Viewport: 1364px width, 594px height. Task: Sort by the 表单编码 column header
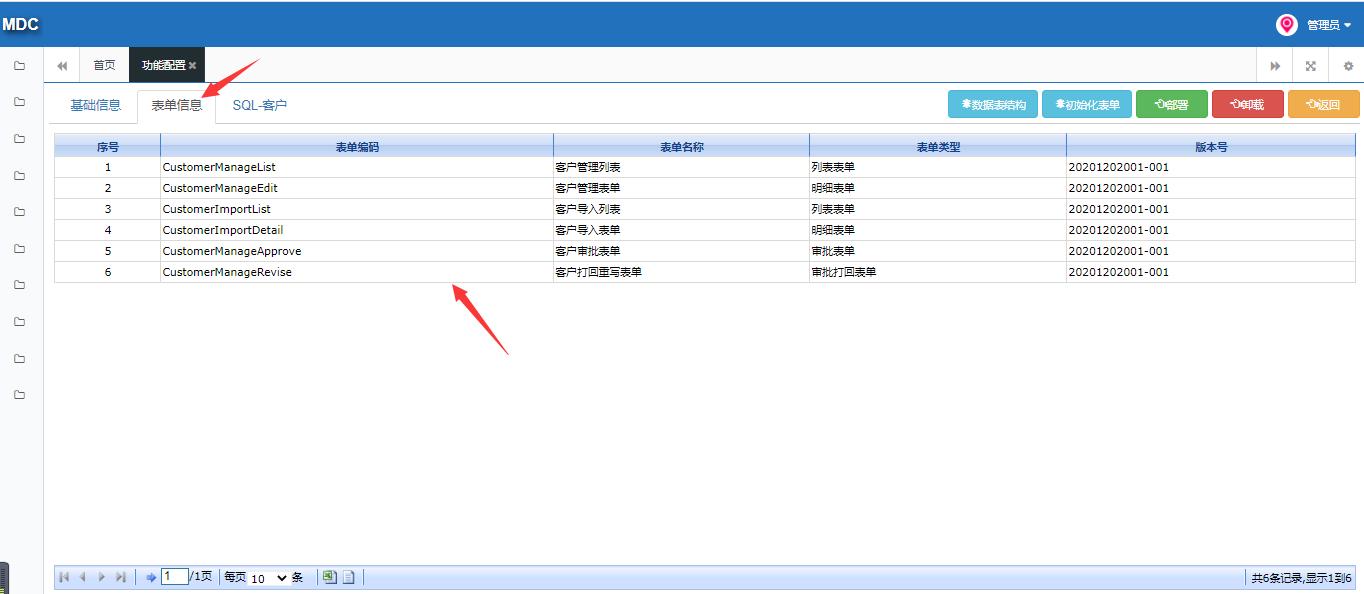pyautogui.click(x=357, y=147)
